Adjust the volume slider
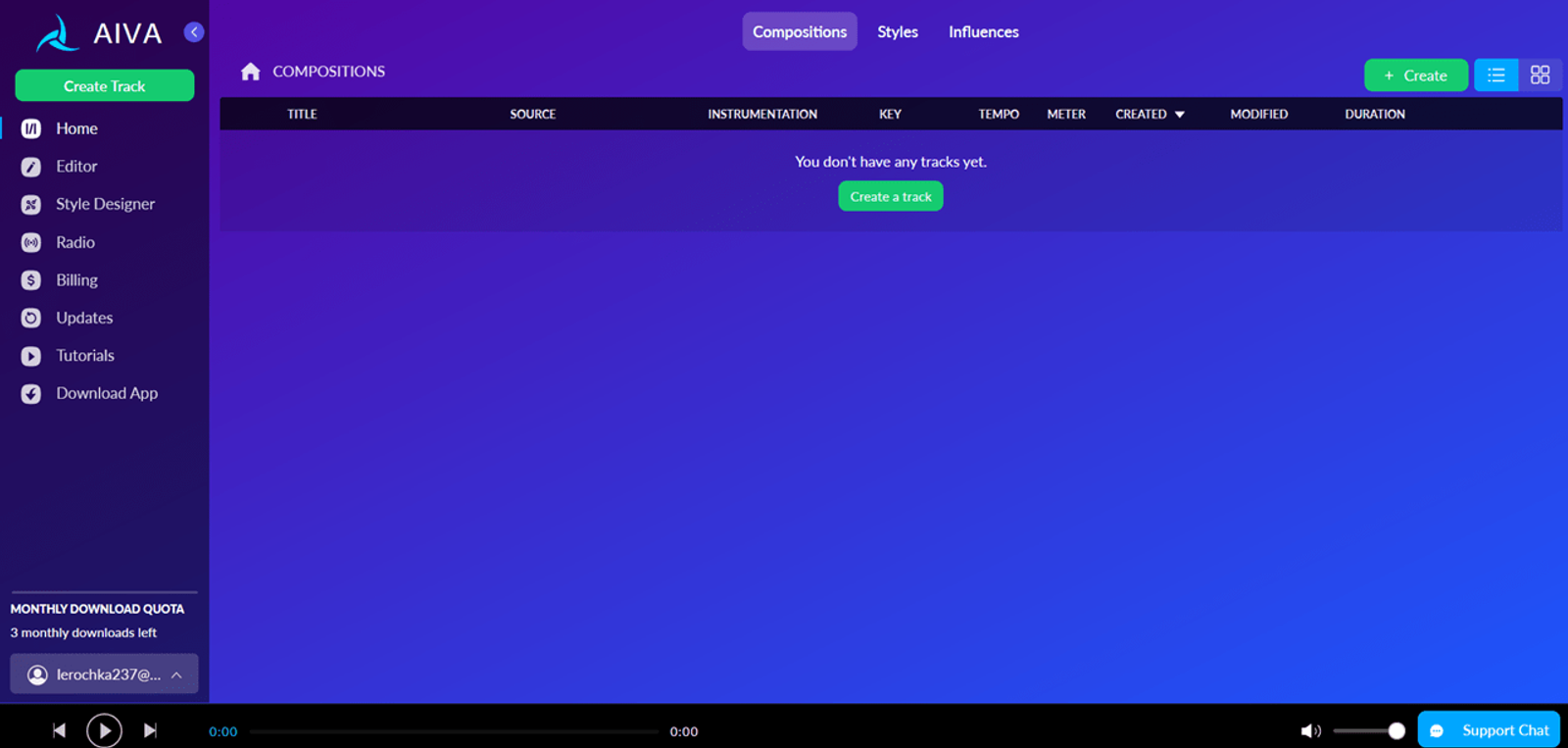 click(x=1369, y=731)
